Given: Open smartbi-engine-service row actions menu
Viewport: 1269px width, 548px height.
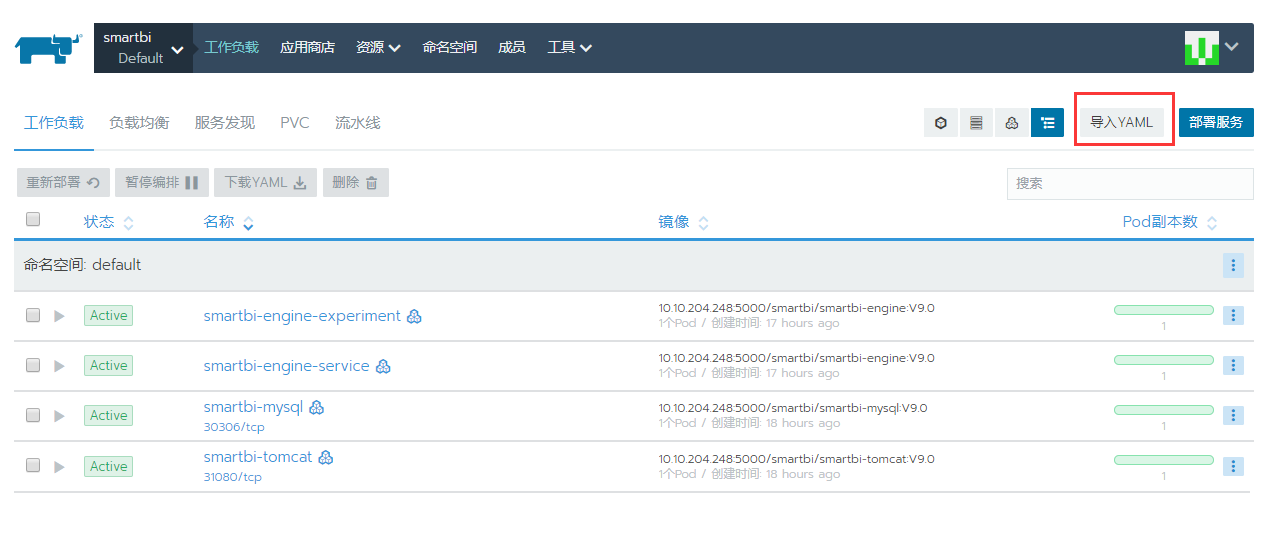Looking at the screenshot, I should (1233, 365).
